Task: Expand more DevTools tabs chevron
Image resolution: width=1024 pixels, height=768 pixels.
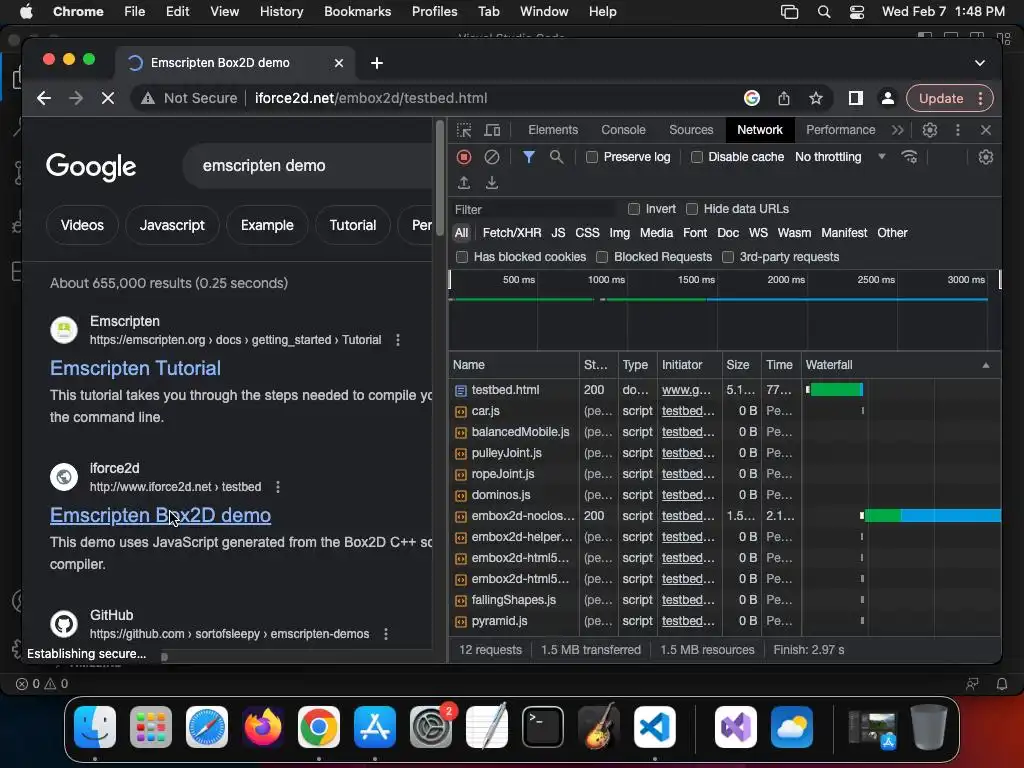Action: (x=898, y=130)
